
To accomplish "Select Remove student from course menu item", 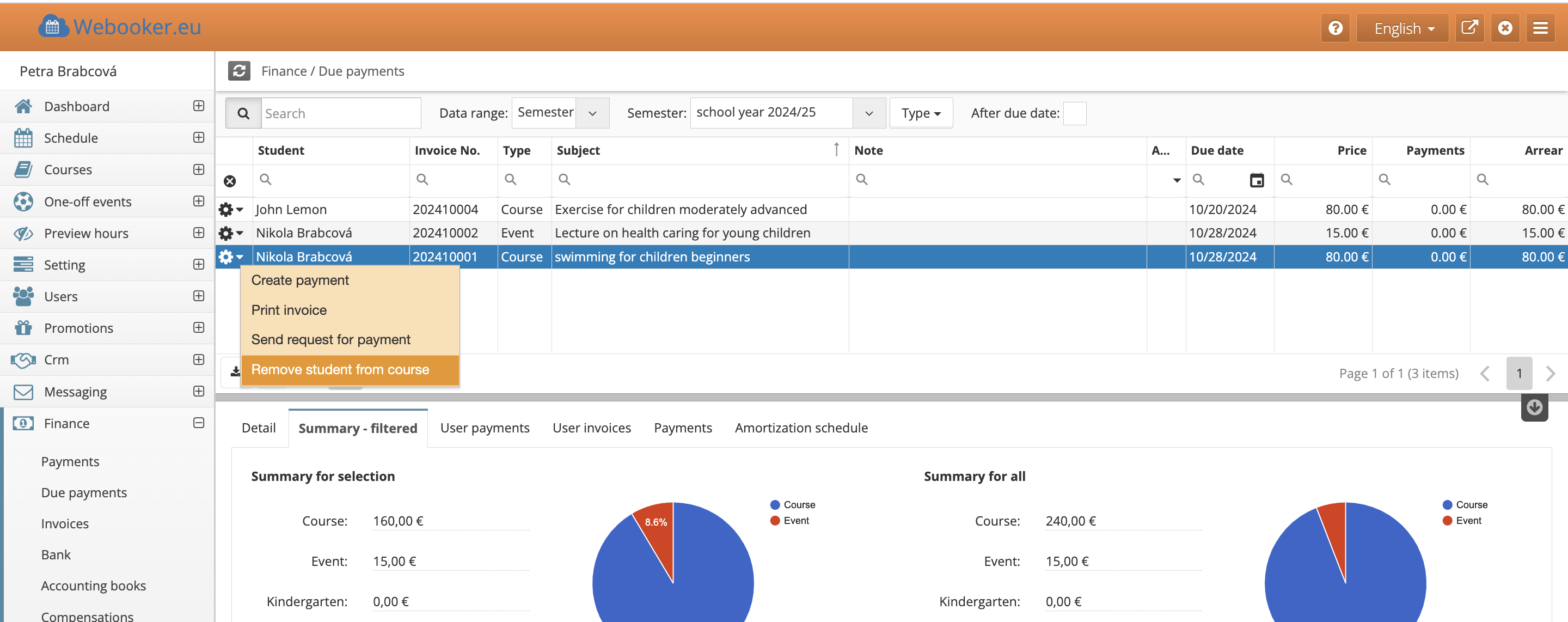I will tap(340, 370).
